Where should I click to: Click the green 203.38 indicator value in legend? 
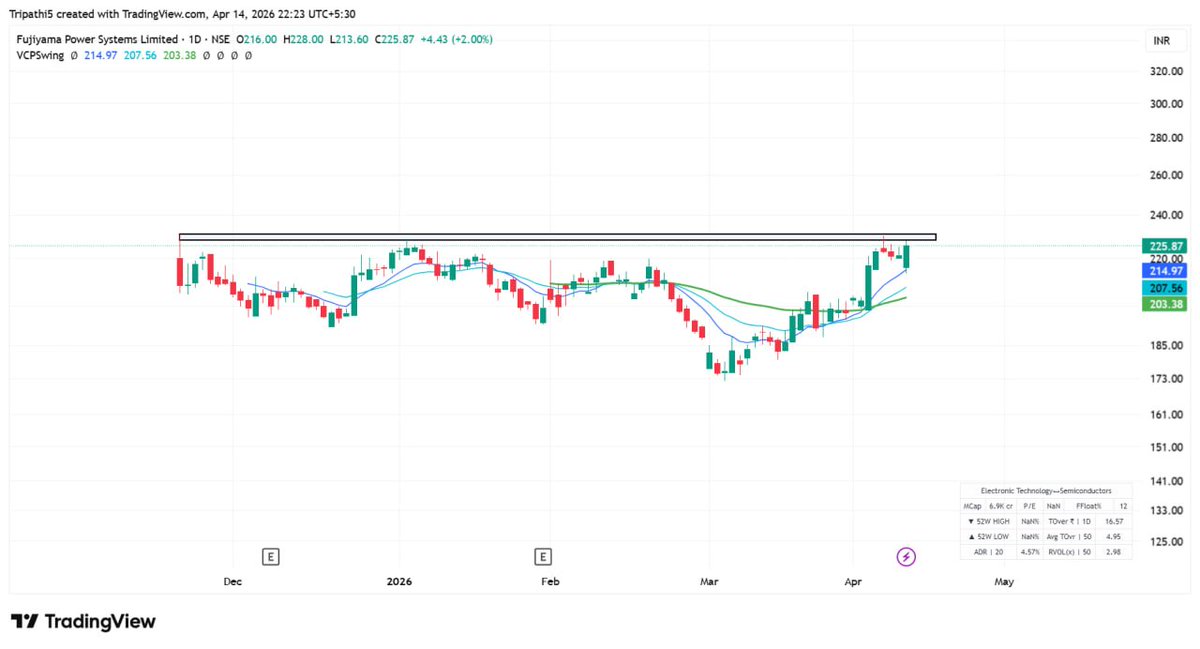point(178,55)
